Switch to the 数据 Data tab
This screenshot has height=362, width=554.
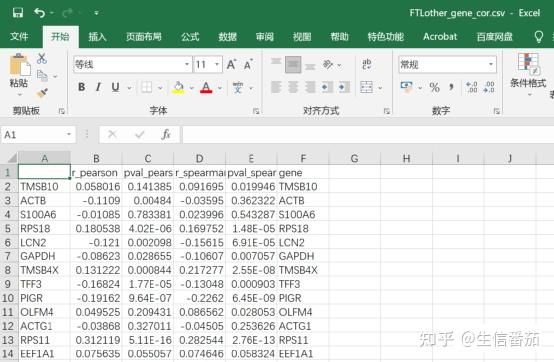(x=227, y=37)
